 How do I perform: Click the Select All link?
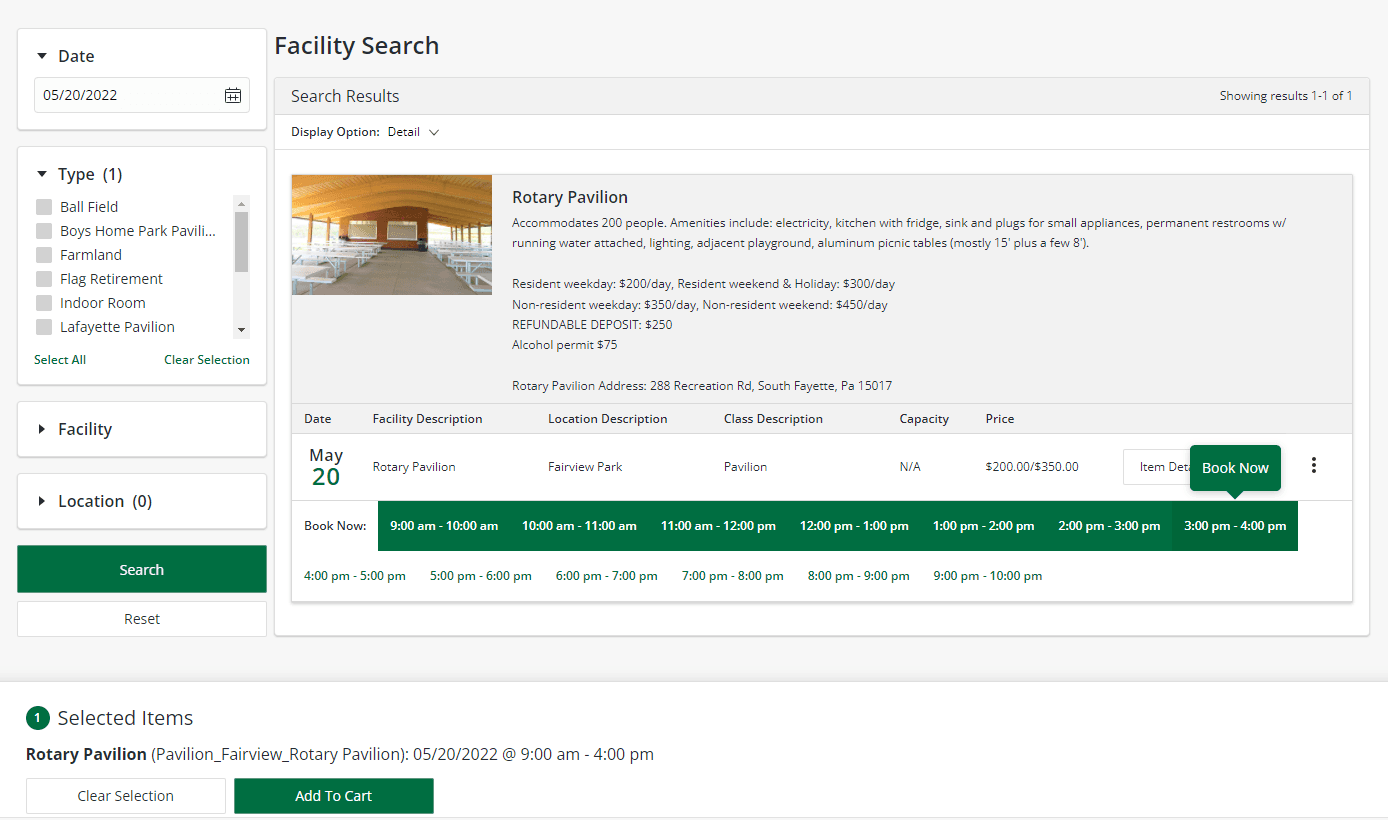pos(60,360)
